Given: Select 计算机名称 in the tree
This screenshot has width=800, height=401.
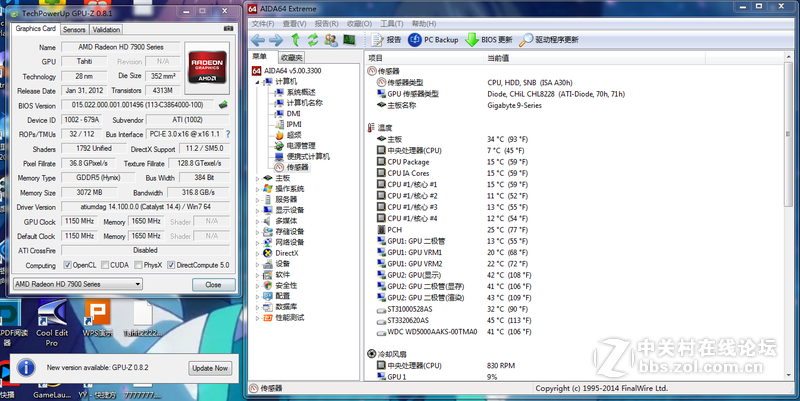Looking at the screenshot, I should coord(298,103).
